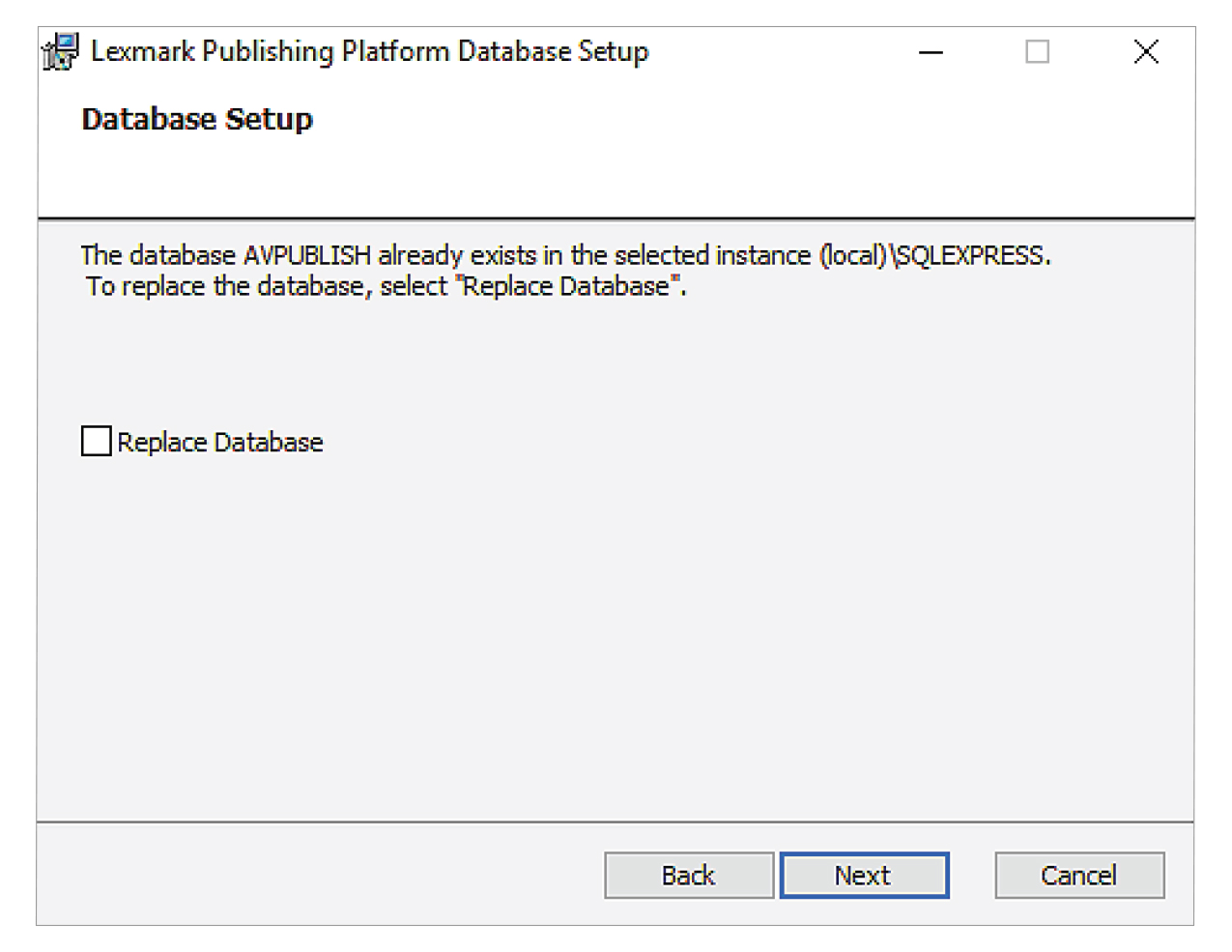
Task: Click the installer icon in the title bar
Action: [60, 52]
